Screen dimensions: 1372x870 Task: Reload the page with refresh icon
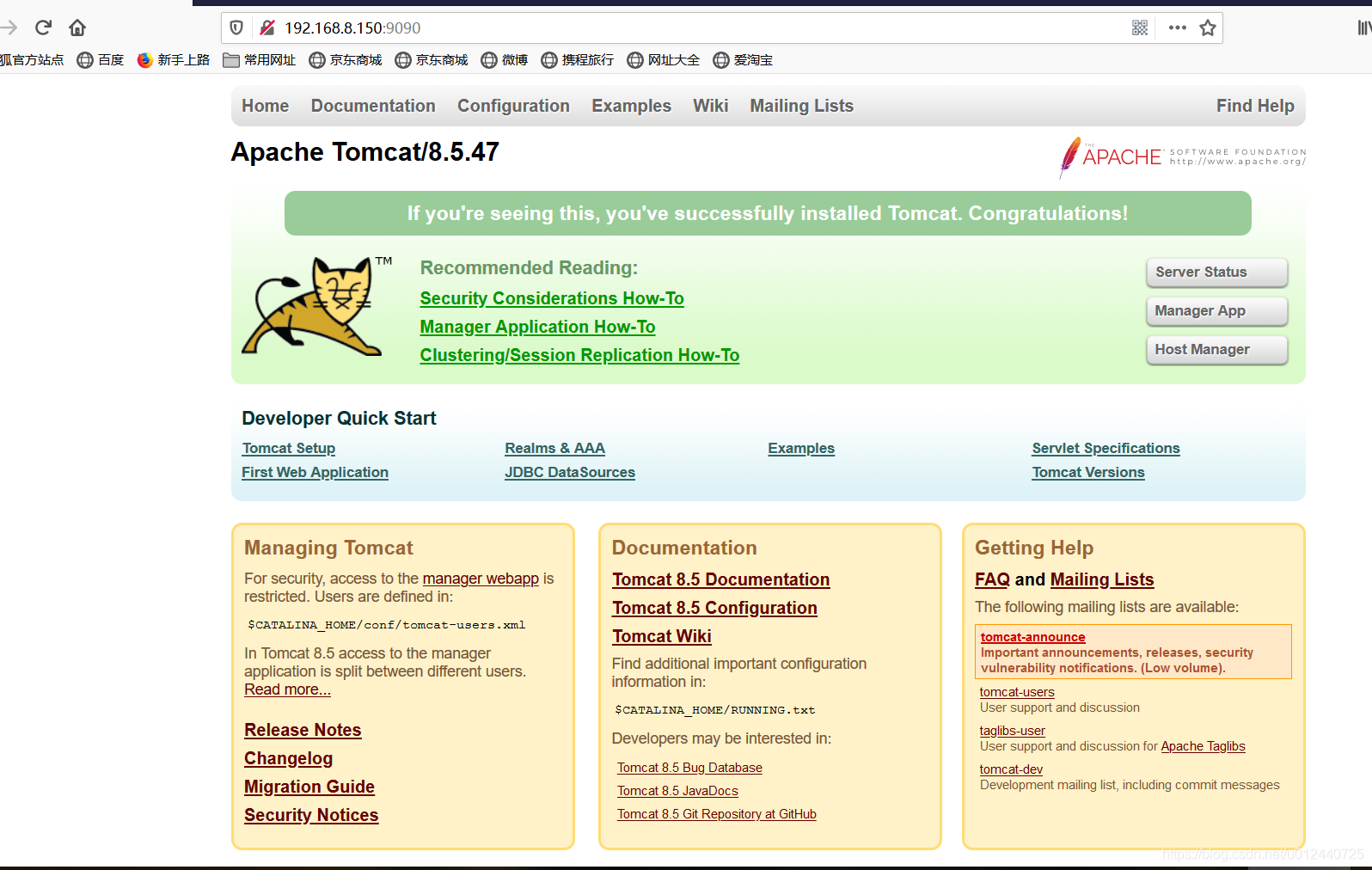pos(43,28)
